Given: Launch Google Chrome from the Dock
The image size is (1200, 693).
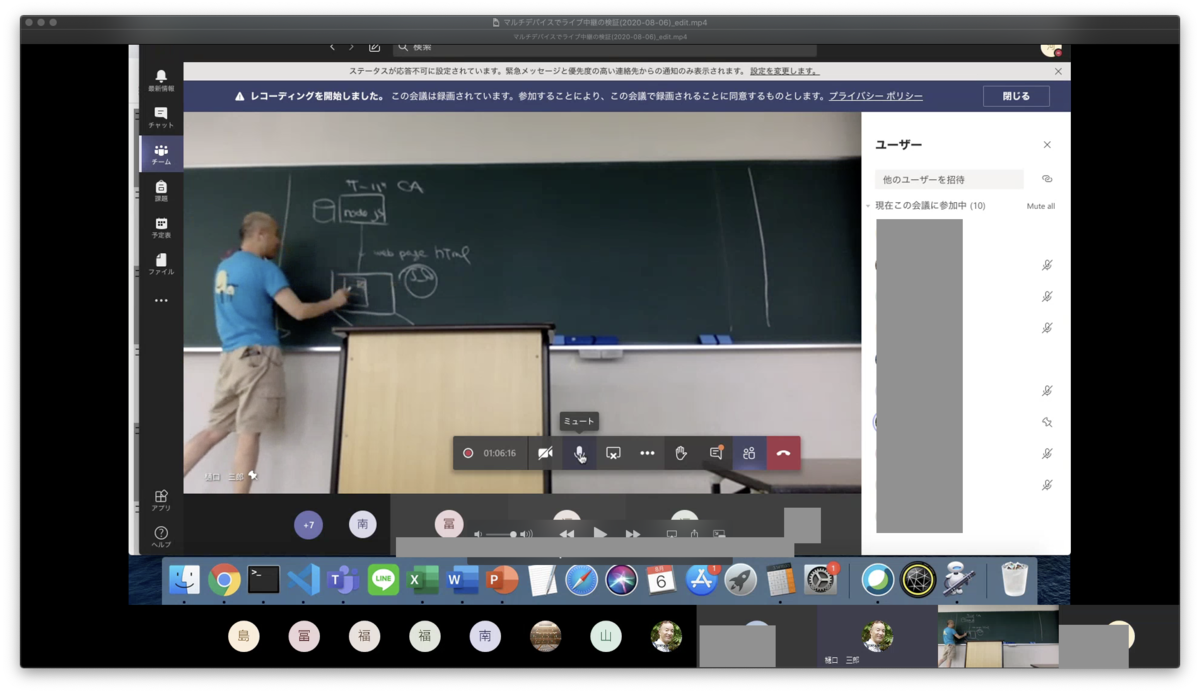Looking at the screenshot, I should pyautogui.click(x=224, y=580).
